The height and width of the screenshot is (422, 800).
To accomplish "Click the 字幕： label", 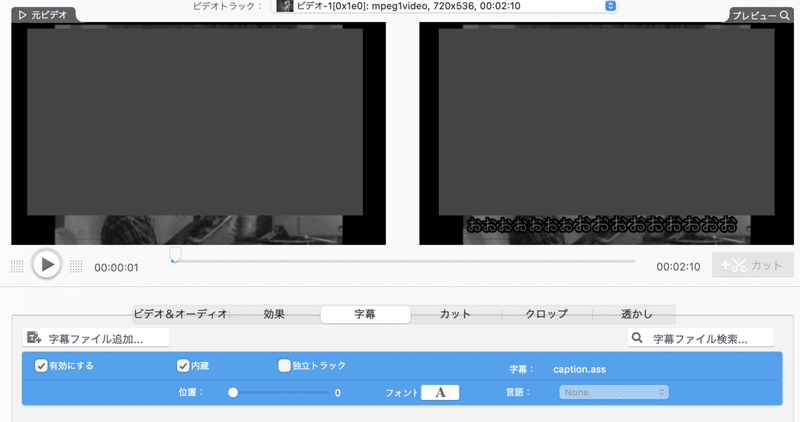I will [x=521, y=369].
